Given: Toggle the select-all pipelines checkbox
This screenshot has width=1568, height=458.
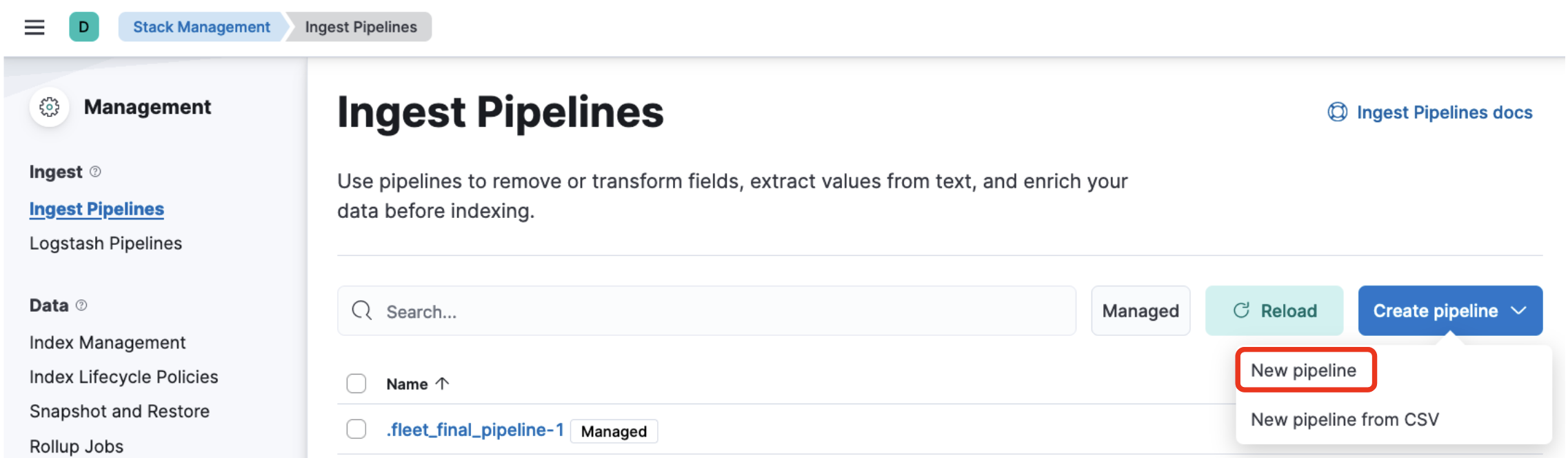Looking at the screenshot, I should click(x=356, y=384).
